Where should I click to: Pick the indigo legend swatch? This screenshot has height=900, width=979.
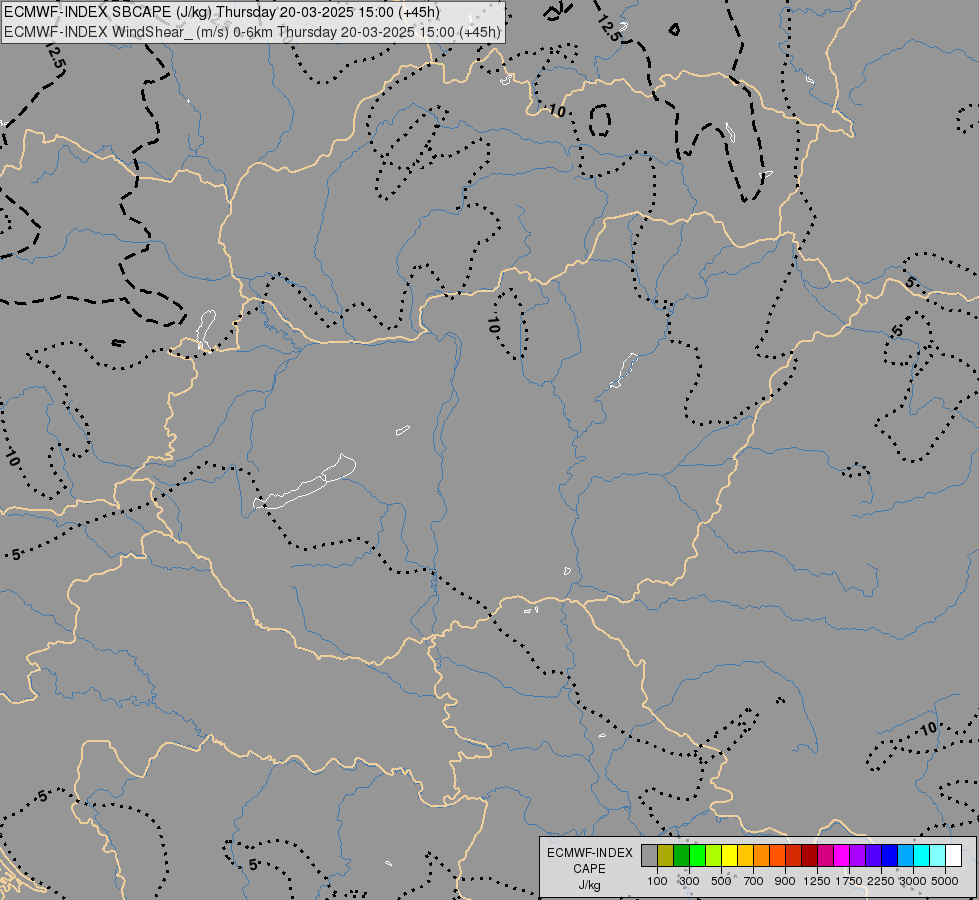tap(873, 855)
